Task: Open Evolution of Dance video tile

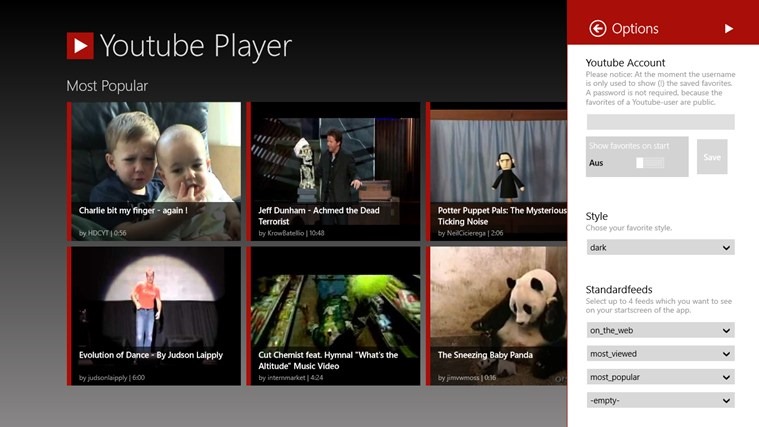Action: [x=154, y=316]
